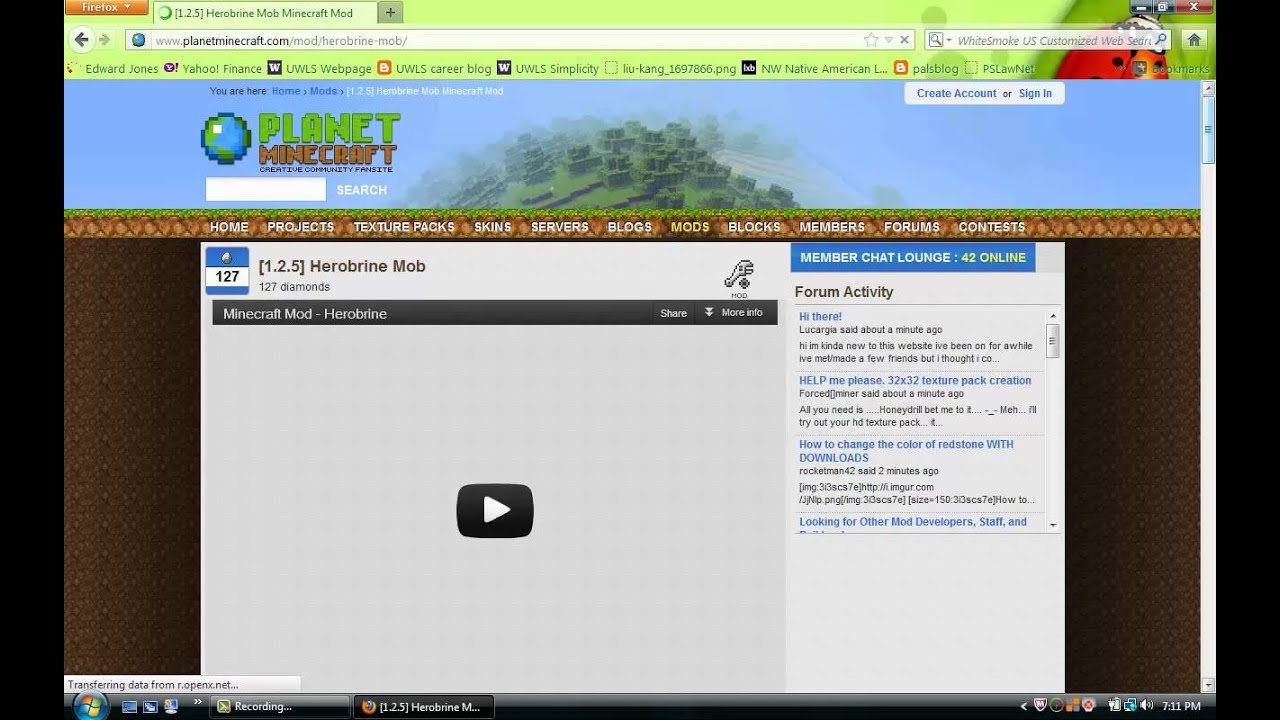Open the Edward Jones bookmark

113,69
